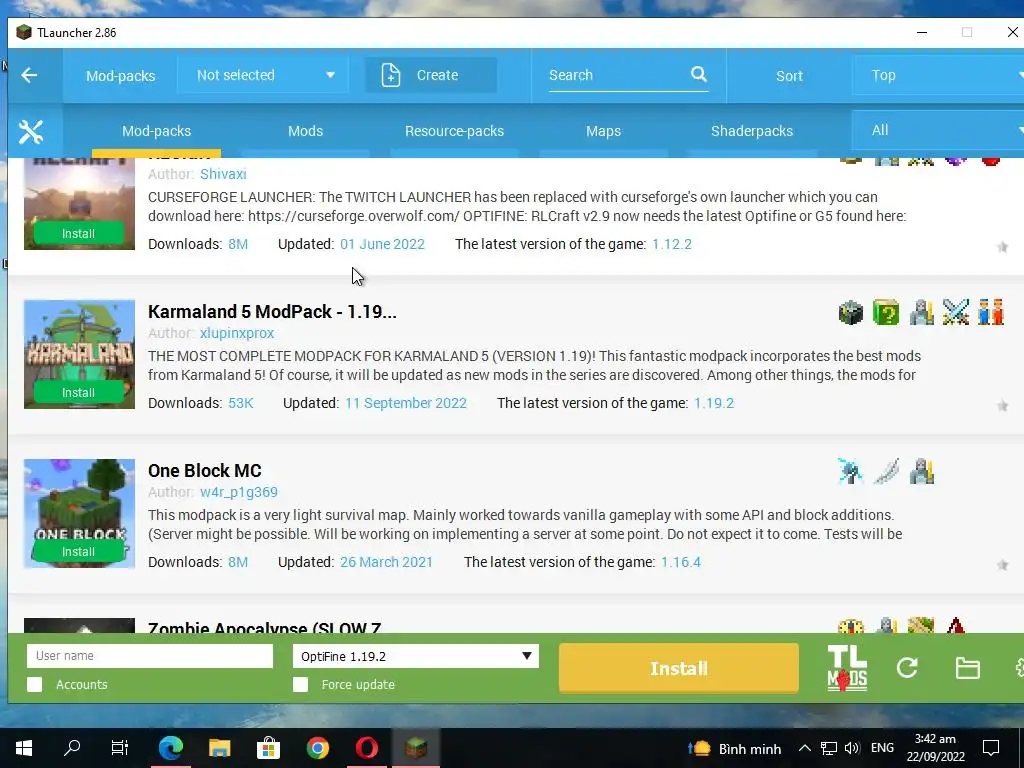
Task: Install the Karmaland 5 ModPack
Action: coord(78,392)
